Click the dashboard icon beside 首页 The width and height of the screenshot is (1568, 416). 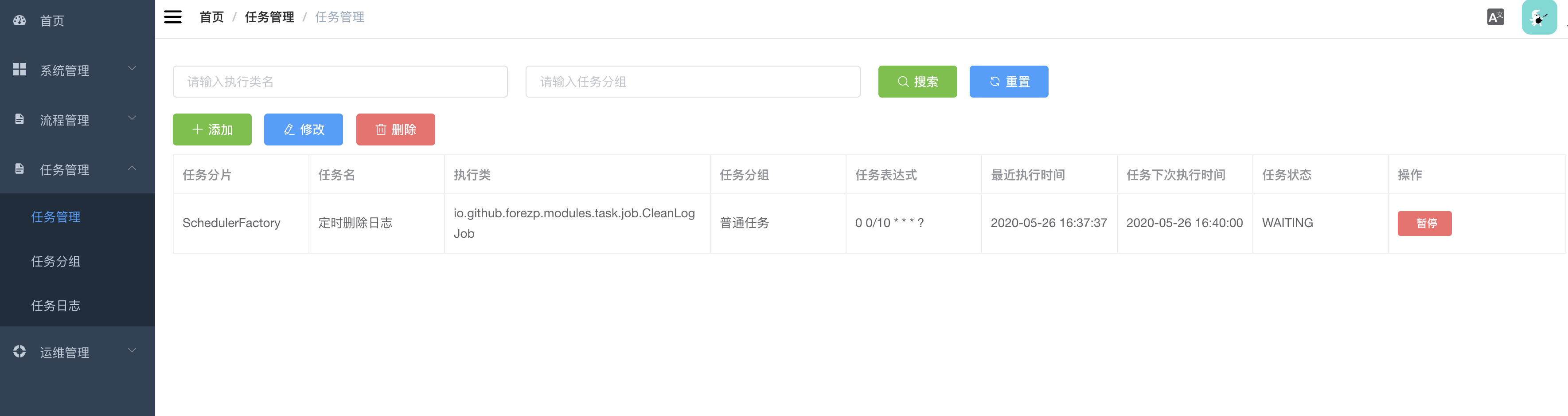20,20
